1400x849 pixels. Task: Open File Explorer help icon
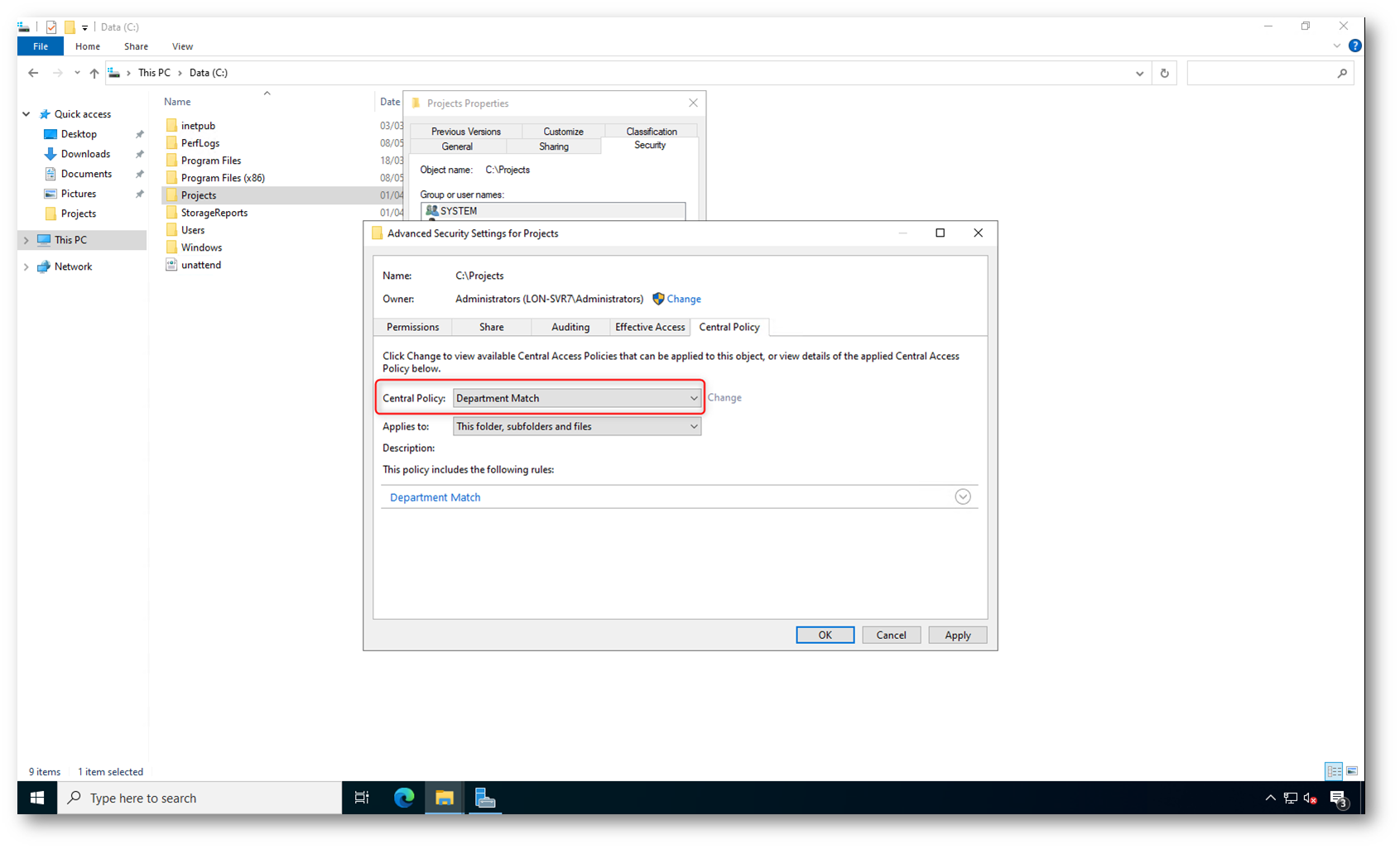click(x=1354, y=46)
